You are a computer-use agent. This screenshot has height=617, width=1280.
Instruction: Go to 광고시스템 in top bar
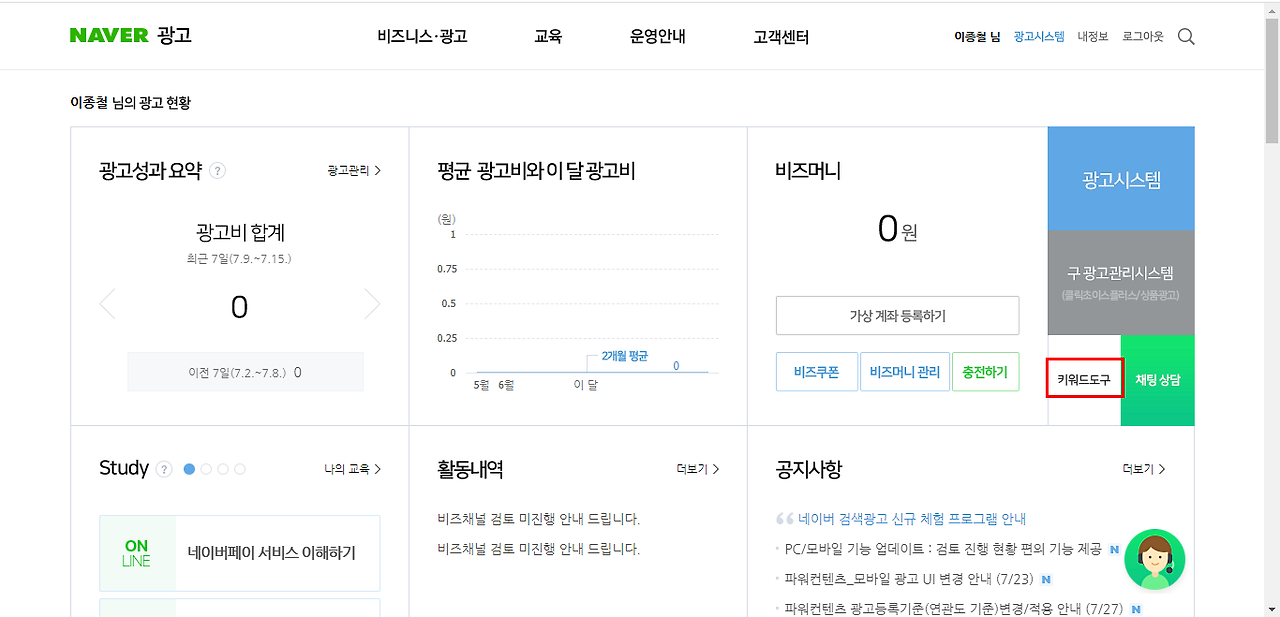pos(1039,37)
